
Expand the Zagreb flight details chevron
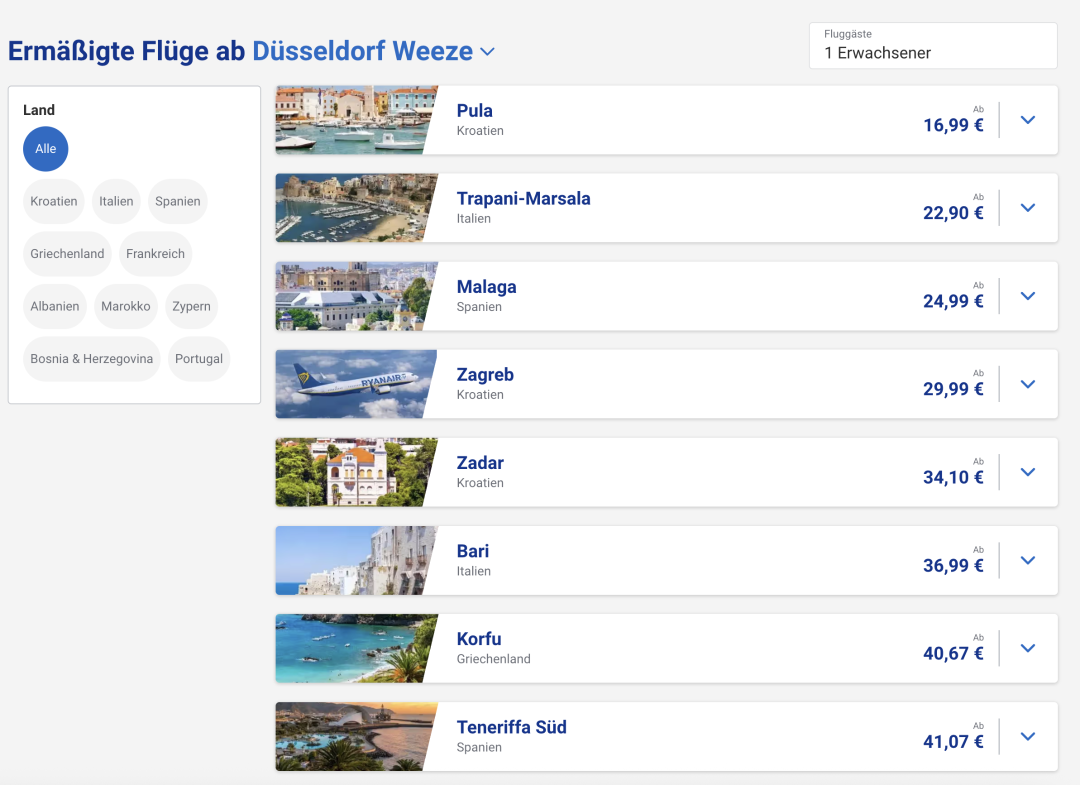tap(1028, 384)
